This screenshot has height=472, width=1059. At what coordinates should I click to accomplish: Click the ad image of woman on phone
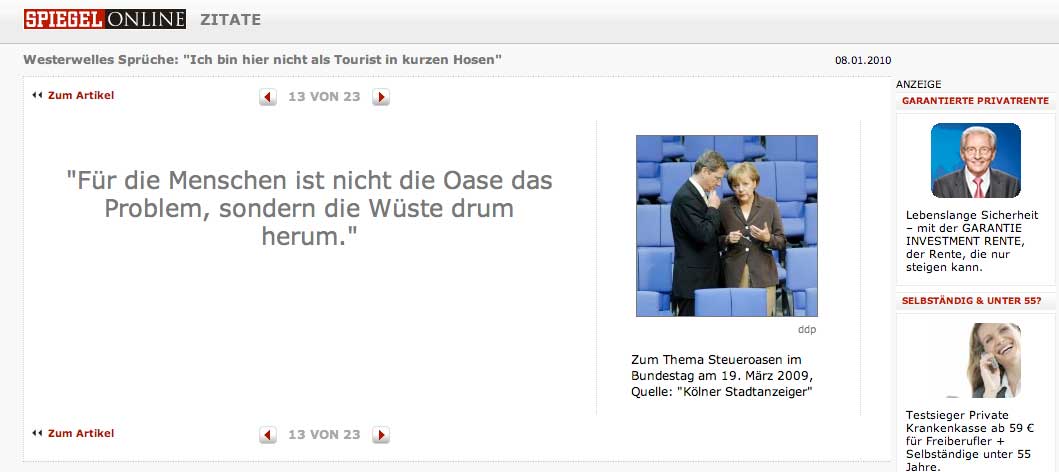pyautogui.click(x=992, y=361)
